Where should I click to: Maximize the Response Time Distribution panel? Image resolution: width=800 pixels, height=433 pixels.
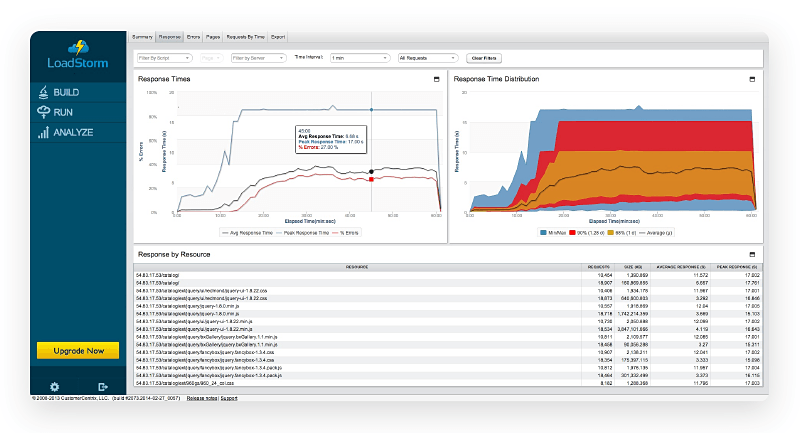752,79
